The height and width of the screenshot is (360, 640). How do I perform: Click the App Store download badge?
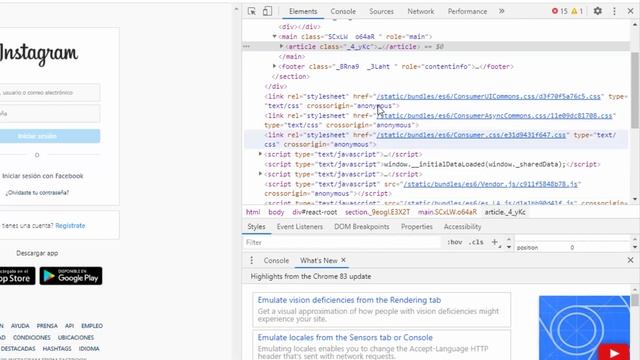coord(18,276)
